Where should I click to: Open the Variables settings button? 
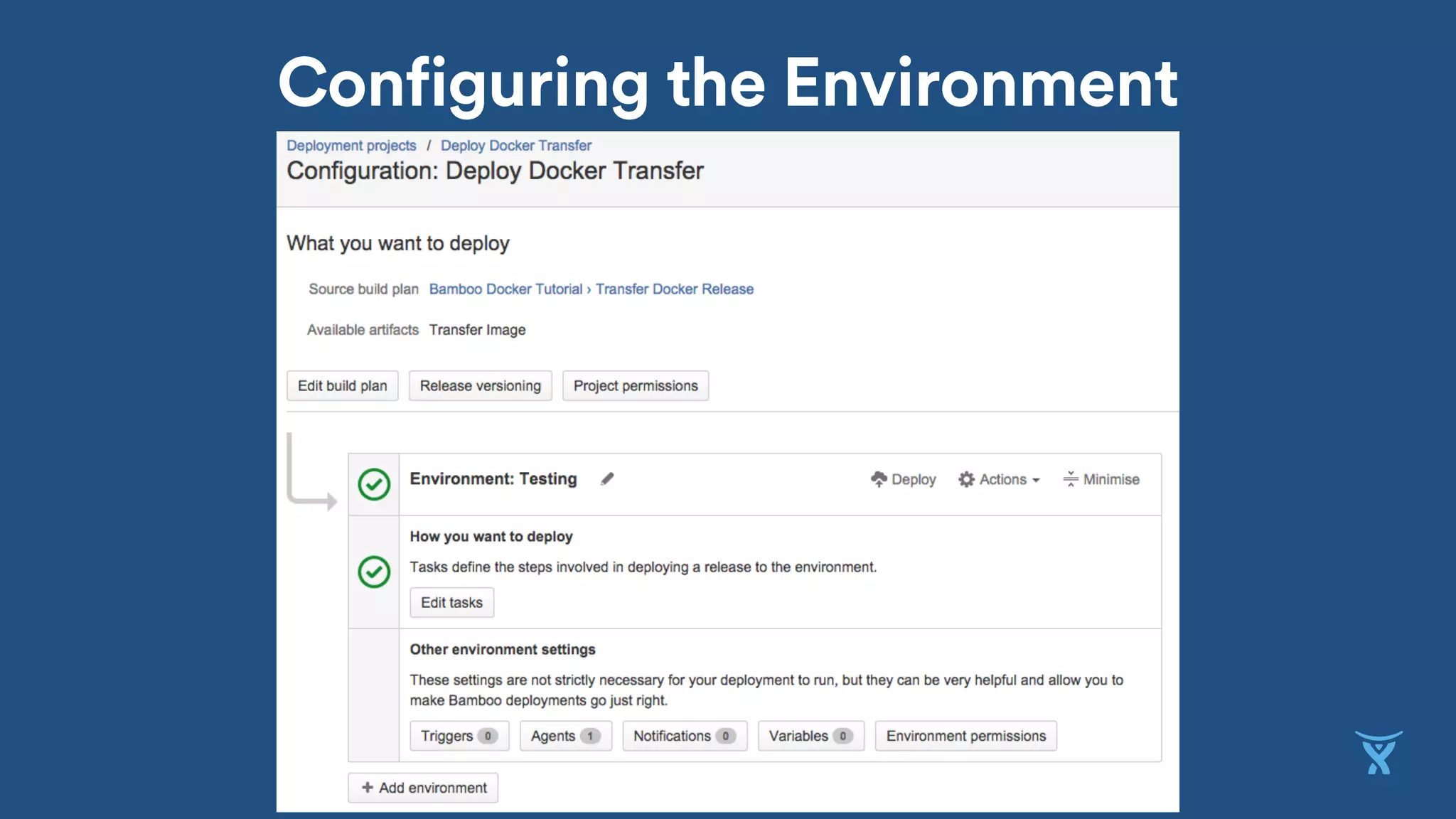[811, 737]
